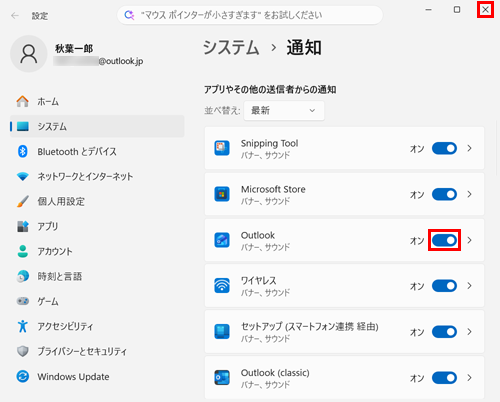Viewport: 500px width, 402px height.
Task: Click the セットアップ app icon
Action: pyautogui.click(x=222, y=332)
